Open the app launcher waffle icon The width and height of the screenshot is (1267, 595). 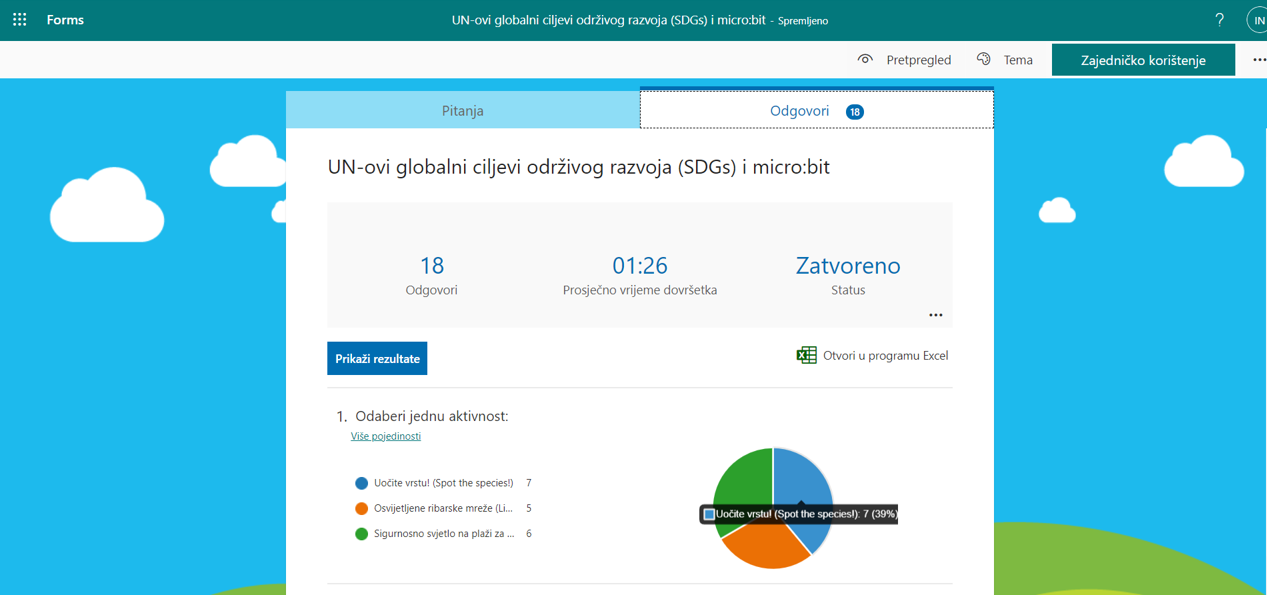click(x=19, y=20)
